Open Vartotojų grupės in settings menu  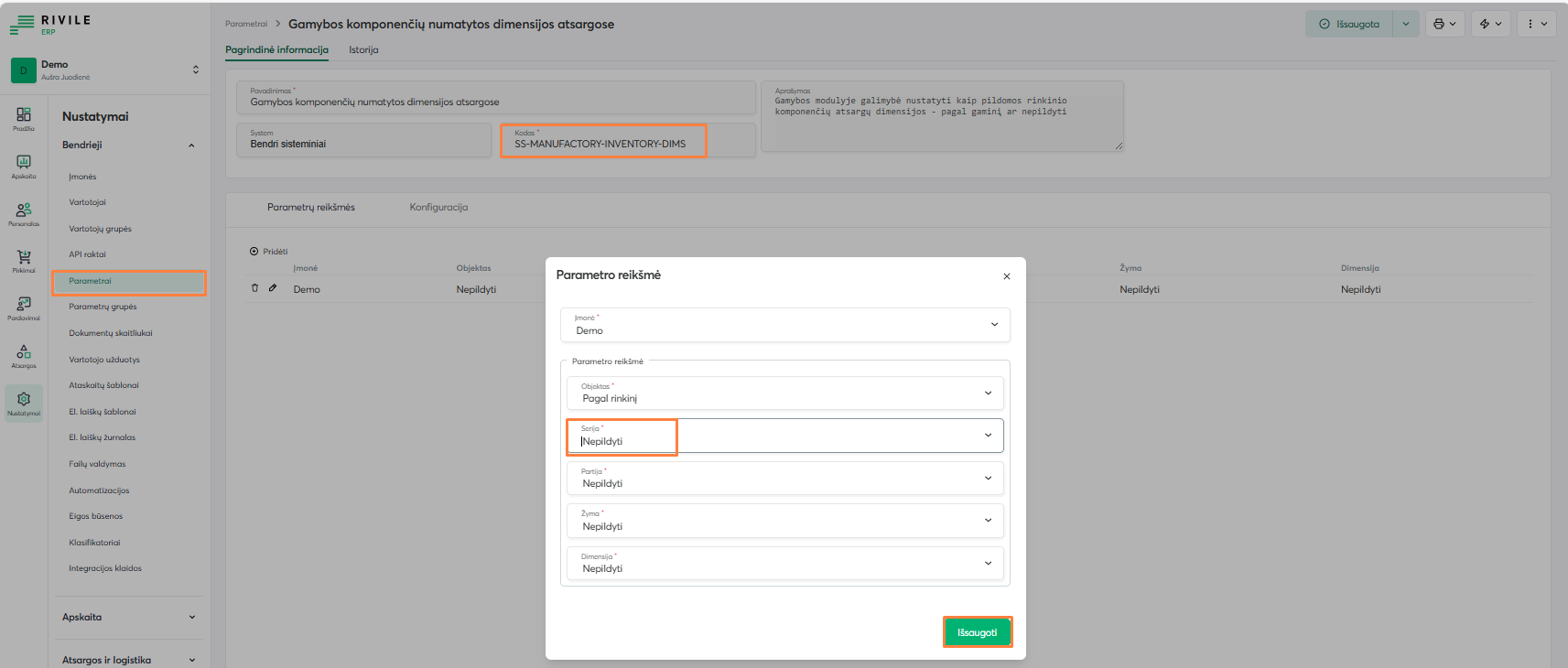click(x=100, y=229)
